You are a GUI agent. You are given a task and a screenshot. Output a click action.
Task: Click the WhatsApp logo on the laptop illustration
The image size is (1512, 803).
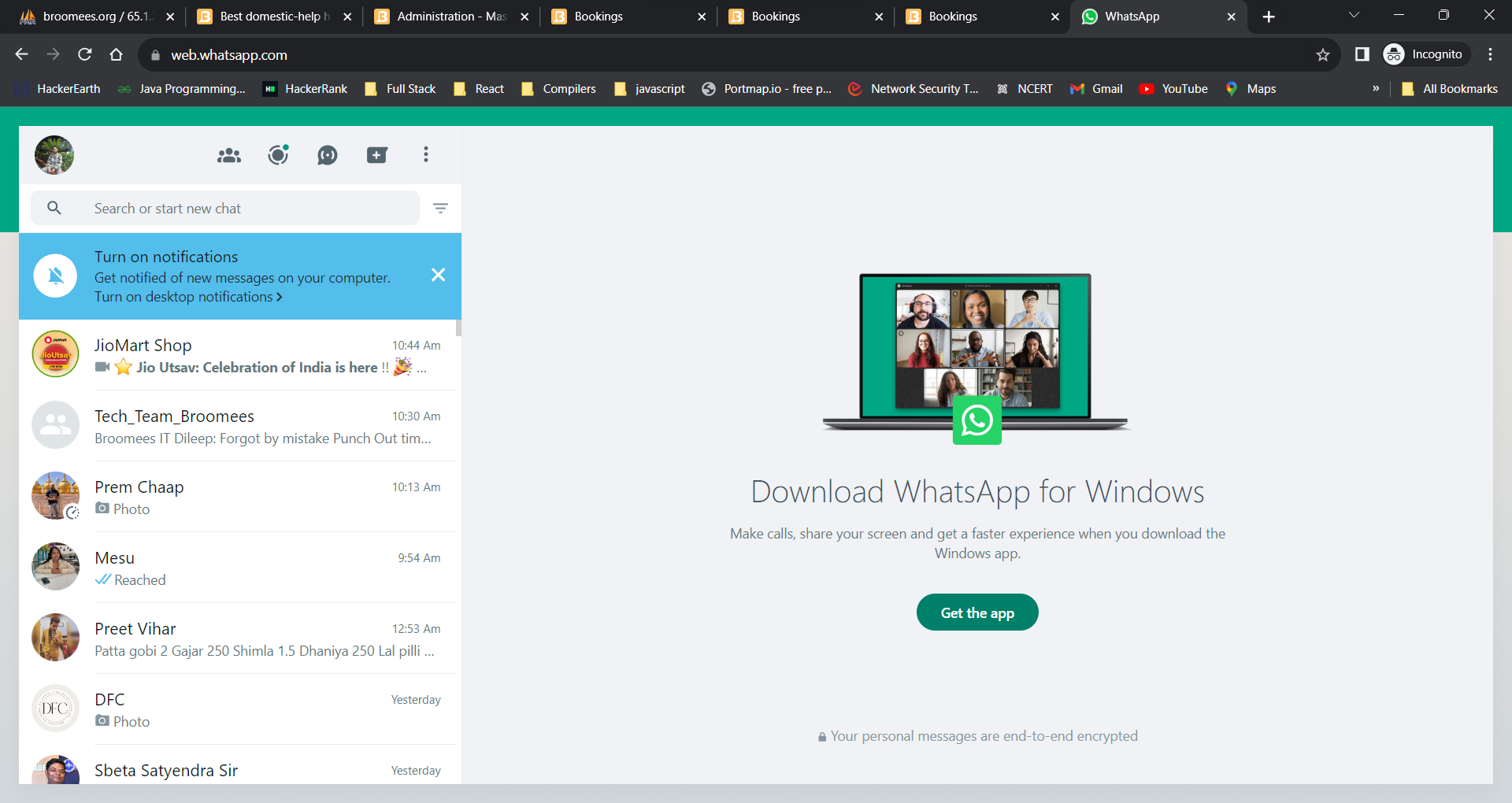pyautogui.click(x=977, y=420)
